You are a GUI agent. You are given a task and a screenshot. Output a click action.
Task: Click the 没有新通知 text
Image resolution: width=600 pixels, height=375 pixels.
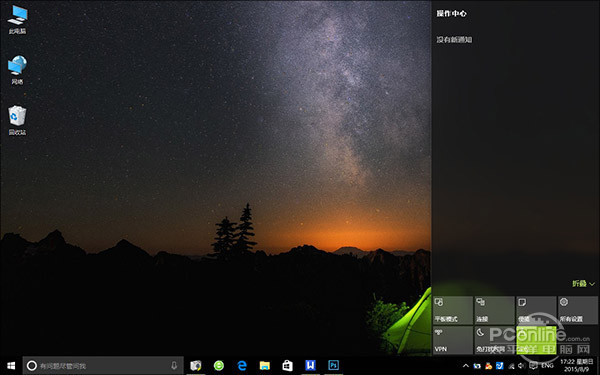point(454,39)
